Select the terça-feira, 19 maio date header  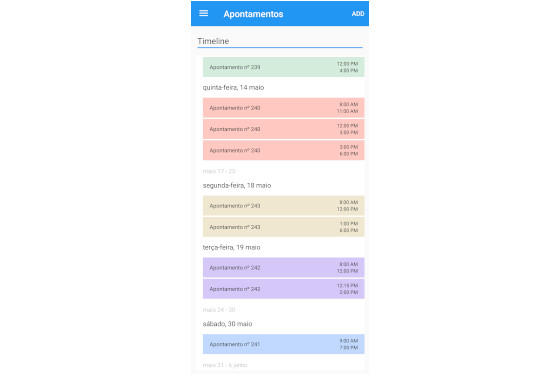pyautogui.click(x=231, y=247)
